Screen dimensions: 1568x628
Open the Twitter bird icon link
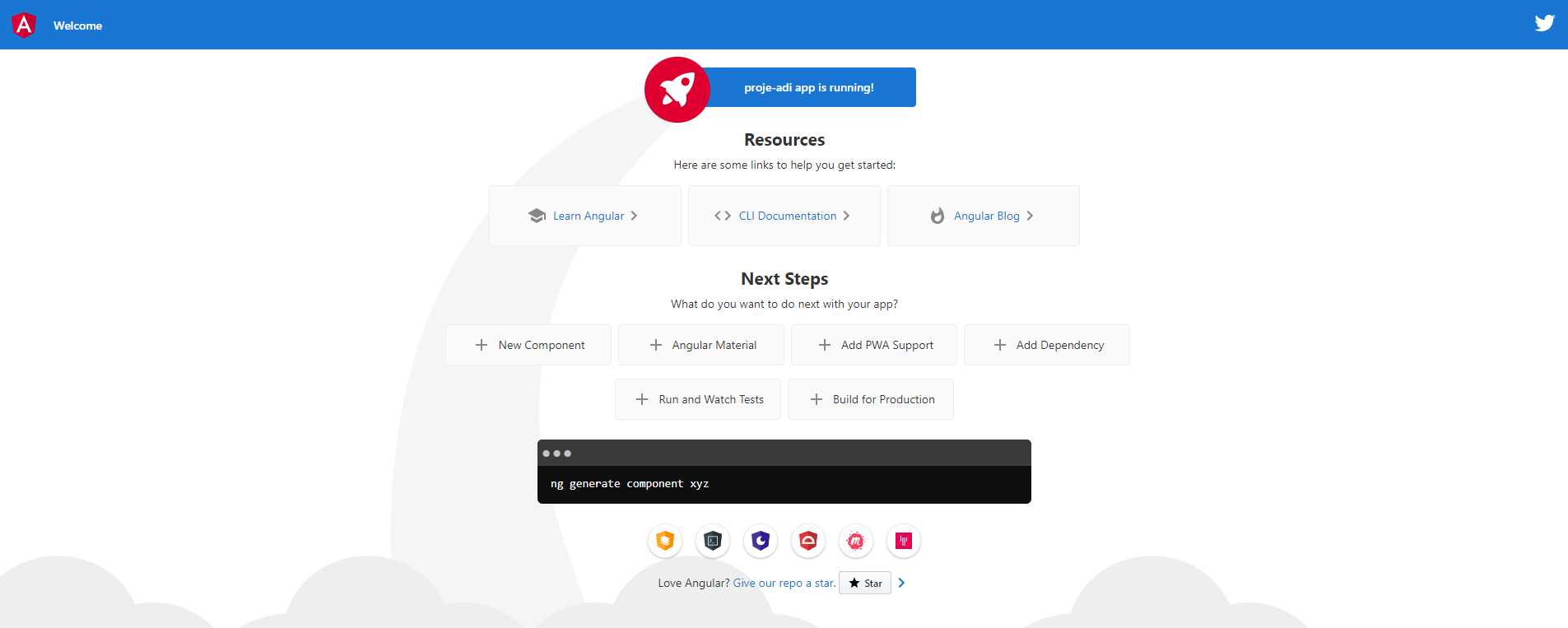pos(1544,23)
